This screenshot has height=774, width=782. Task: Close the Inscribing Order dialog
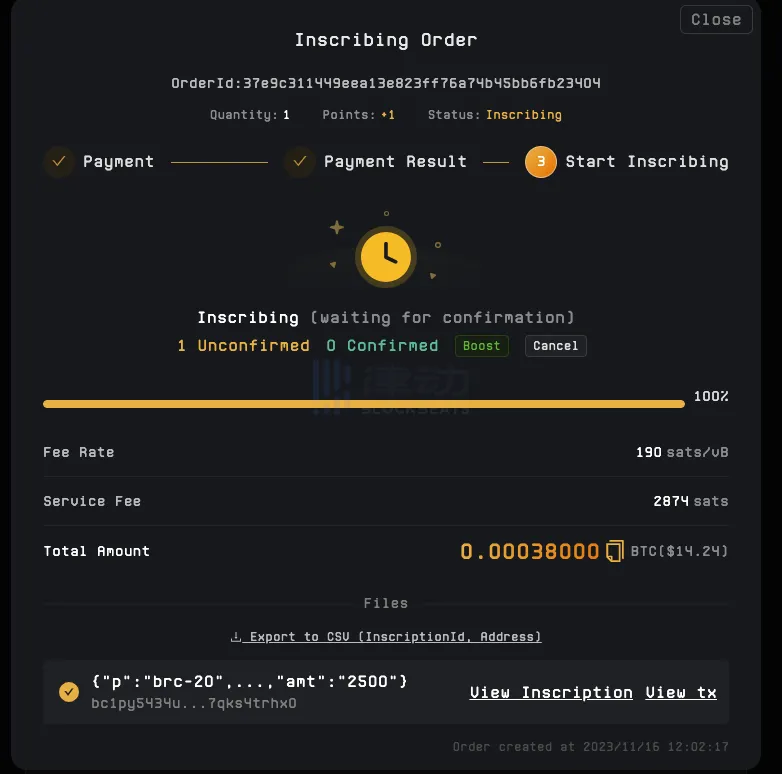point(715,20)
